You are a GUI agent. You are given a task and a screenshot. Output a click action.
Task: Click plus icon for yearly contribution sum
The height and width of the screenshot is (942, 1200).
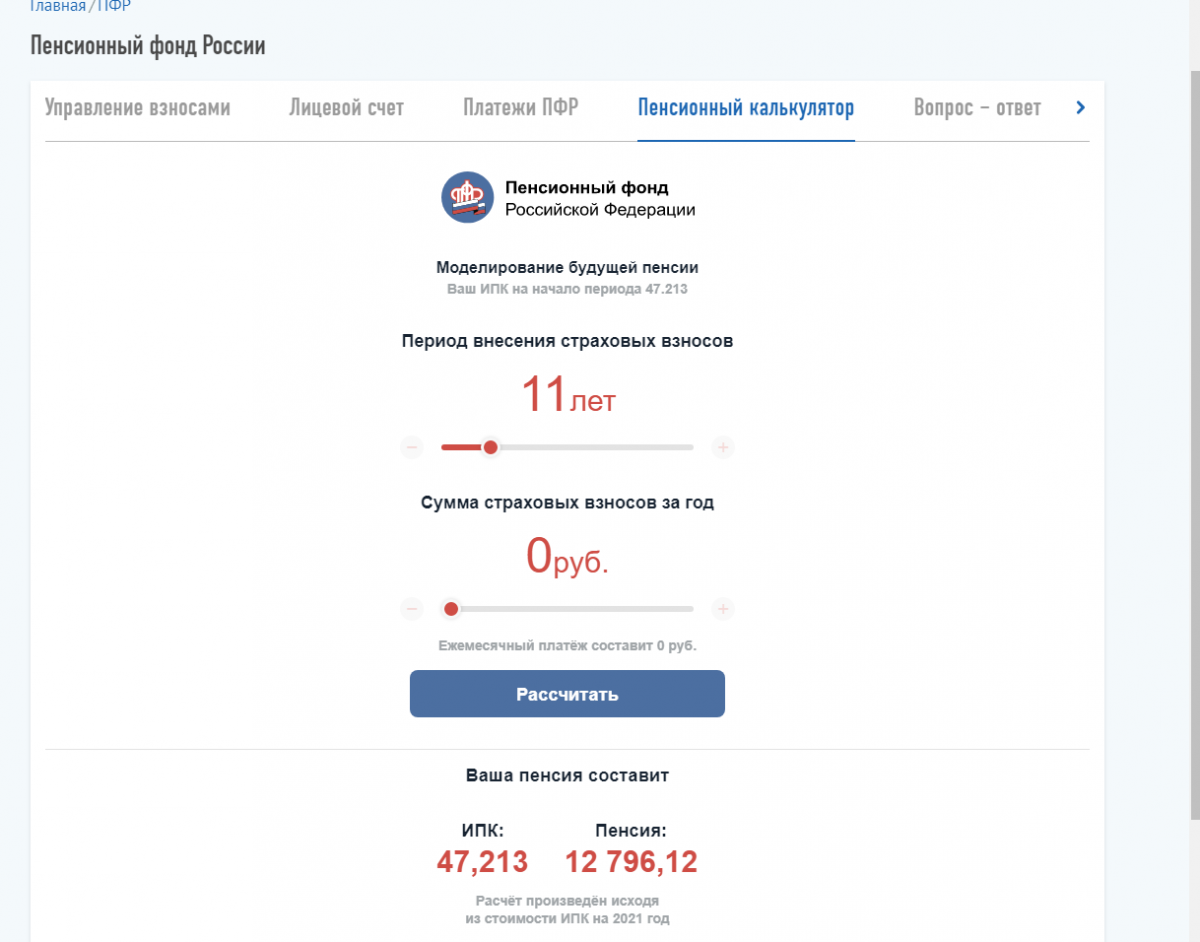[x=723, y=609]
